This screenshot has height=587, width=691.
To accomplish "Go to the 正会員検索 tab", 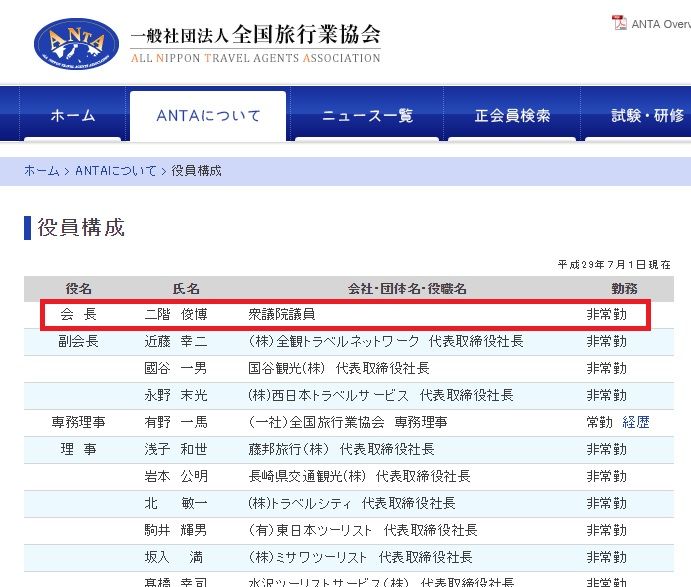I will point(512,116).
